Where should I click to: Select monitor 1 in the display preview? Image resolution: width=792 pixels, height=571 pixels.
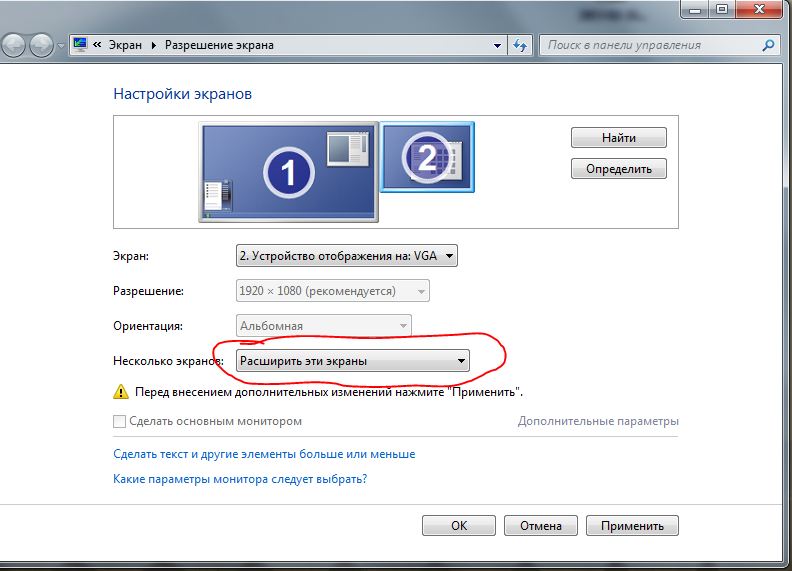(x=288, y=173)
